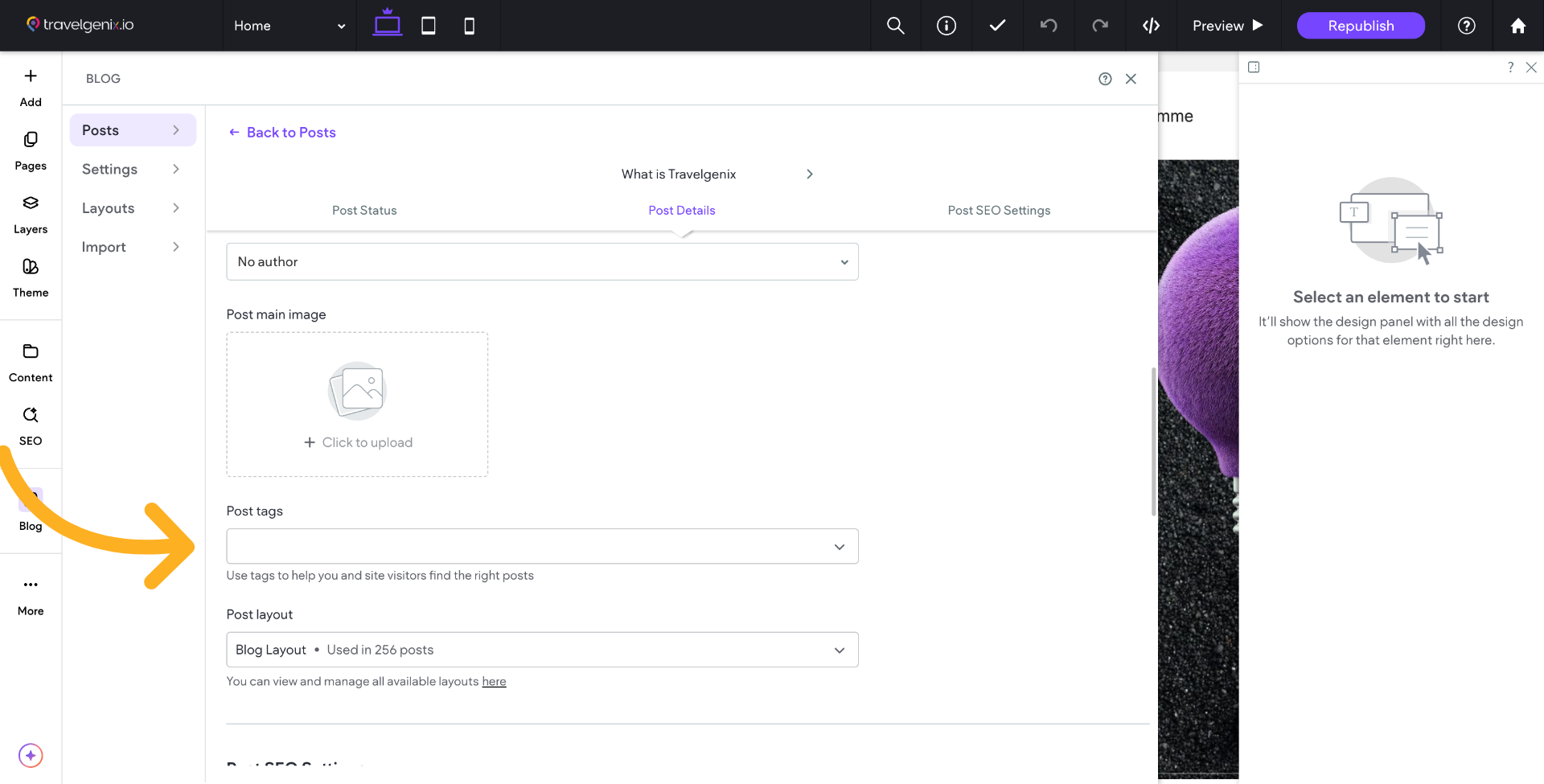Expand the No author dropdown
1544x784 pixels.
pos(542,262)
